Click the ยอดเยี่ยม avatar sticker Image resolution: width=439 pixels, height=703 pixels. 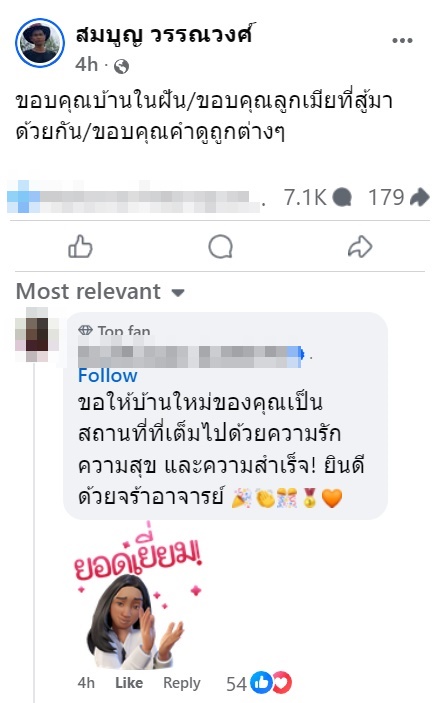[140, 596]
